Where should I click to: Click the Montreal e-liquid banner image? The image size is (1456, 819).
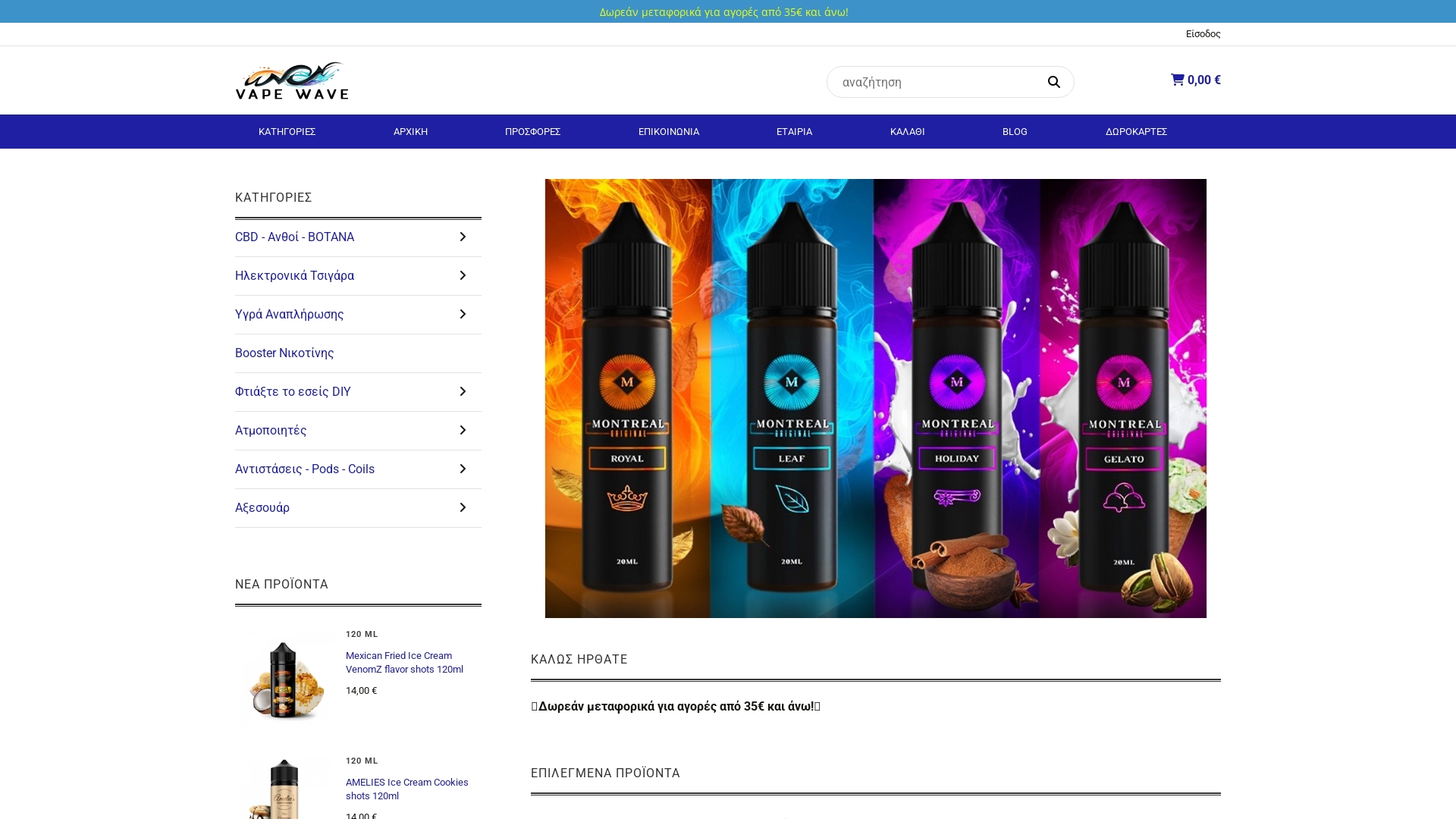pos(875,398)
